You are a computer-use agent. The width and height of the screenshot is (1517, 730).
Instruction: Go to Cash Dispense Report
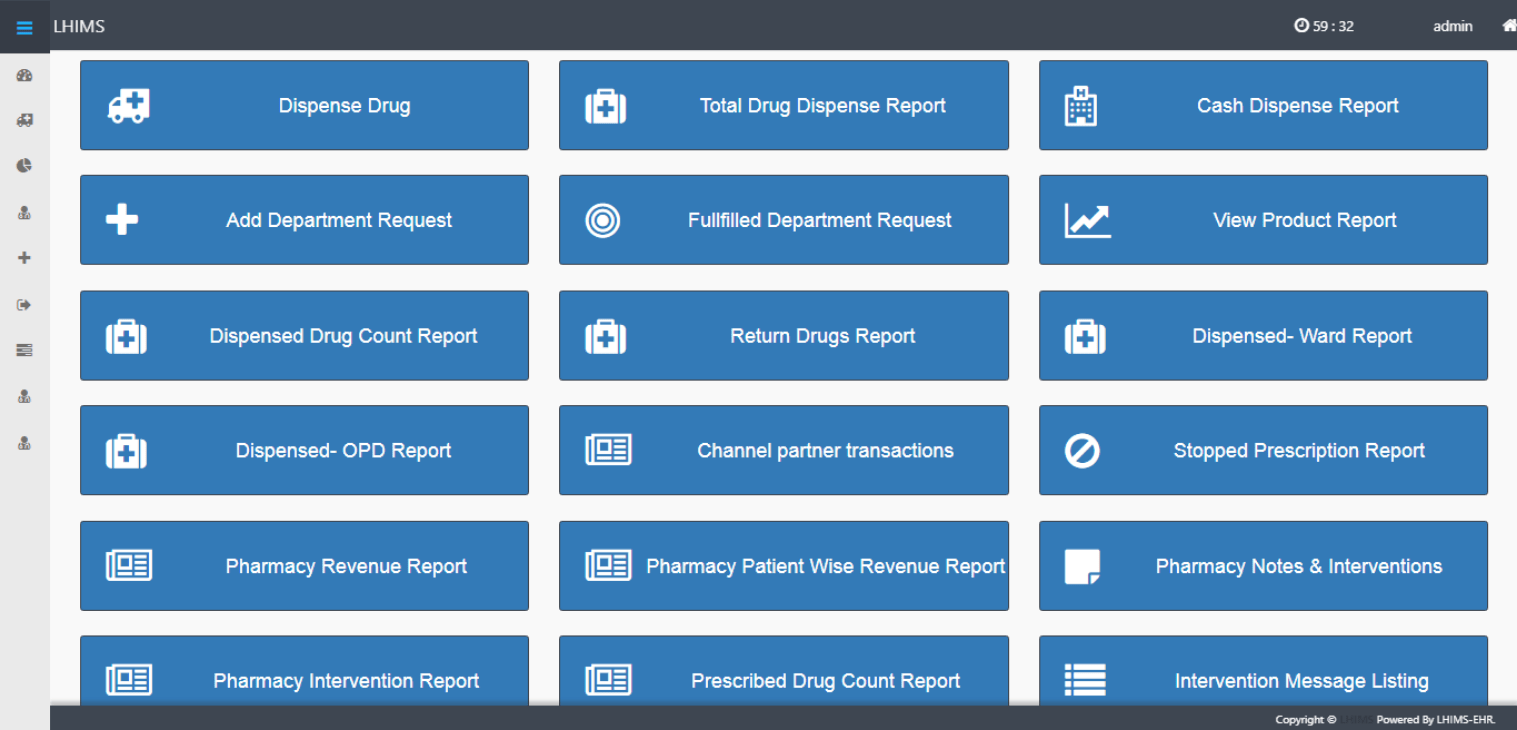pyautogui.click(x=1263, y=105)
